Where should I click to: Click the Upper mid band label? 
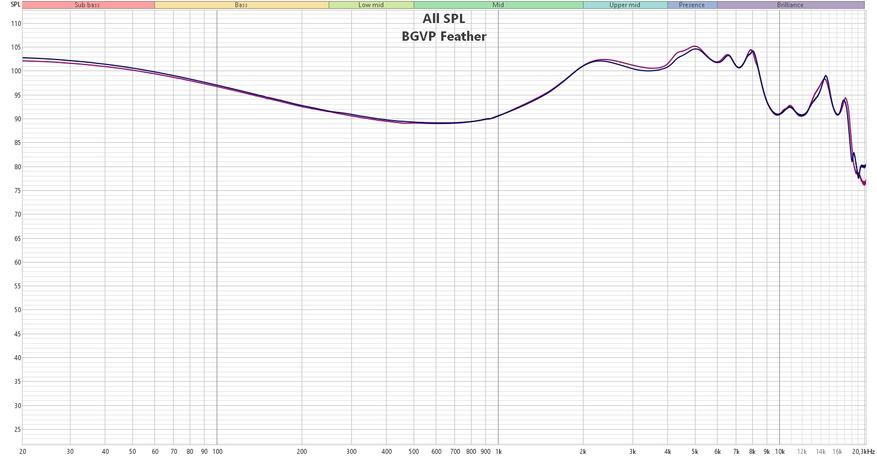pyautogui.click(x=625, y=5)
